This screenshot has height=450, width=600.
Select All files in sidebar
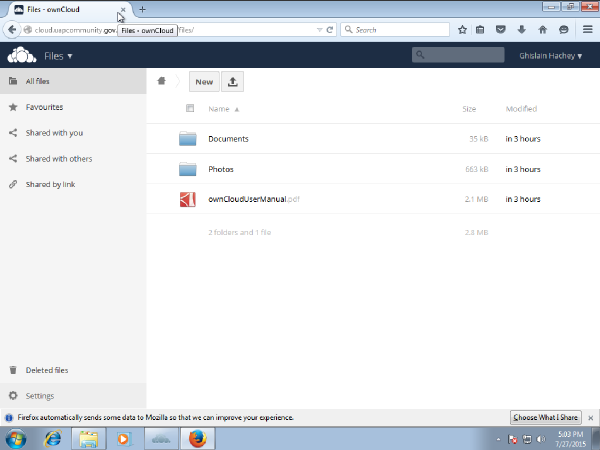73,81
